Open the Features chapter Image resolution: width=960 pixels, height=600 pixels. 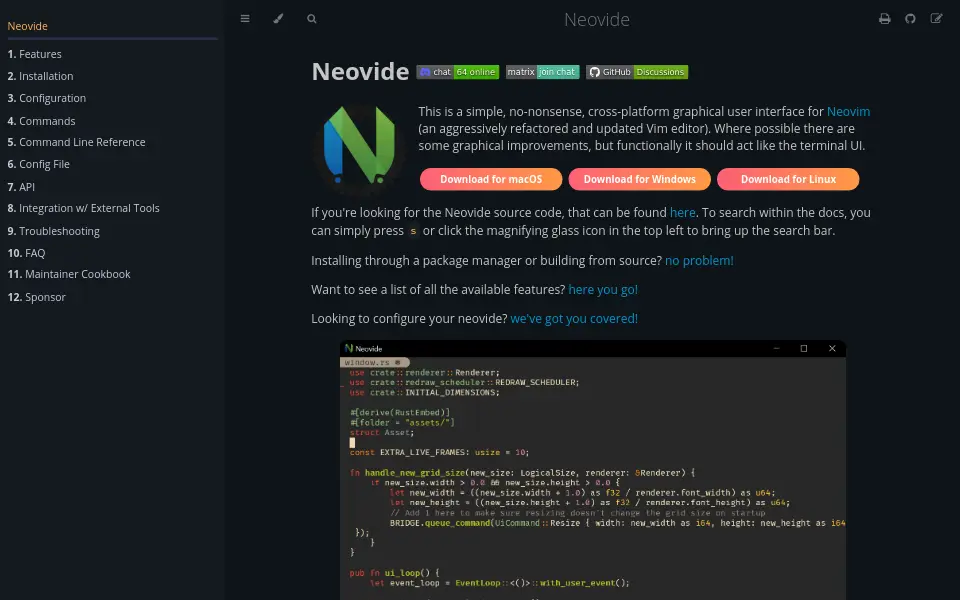[x=34, y=54]
